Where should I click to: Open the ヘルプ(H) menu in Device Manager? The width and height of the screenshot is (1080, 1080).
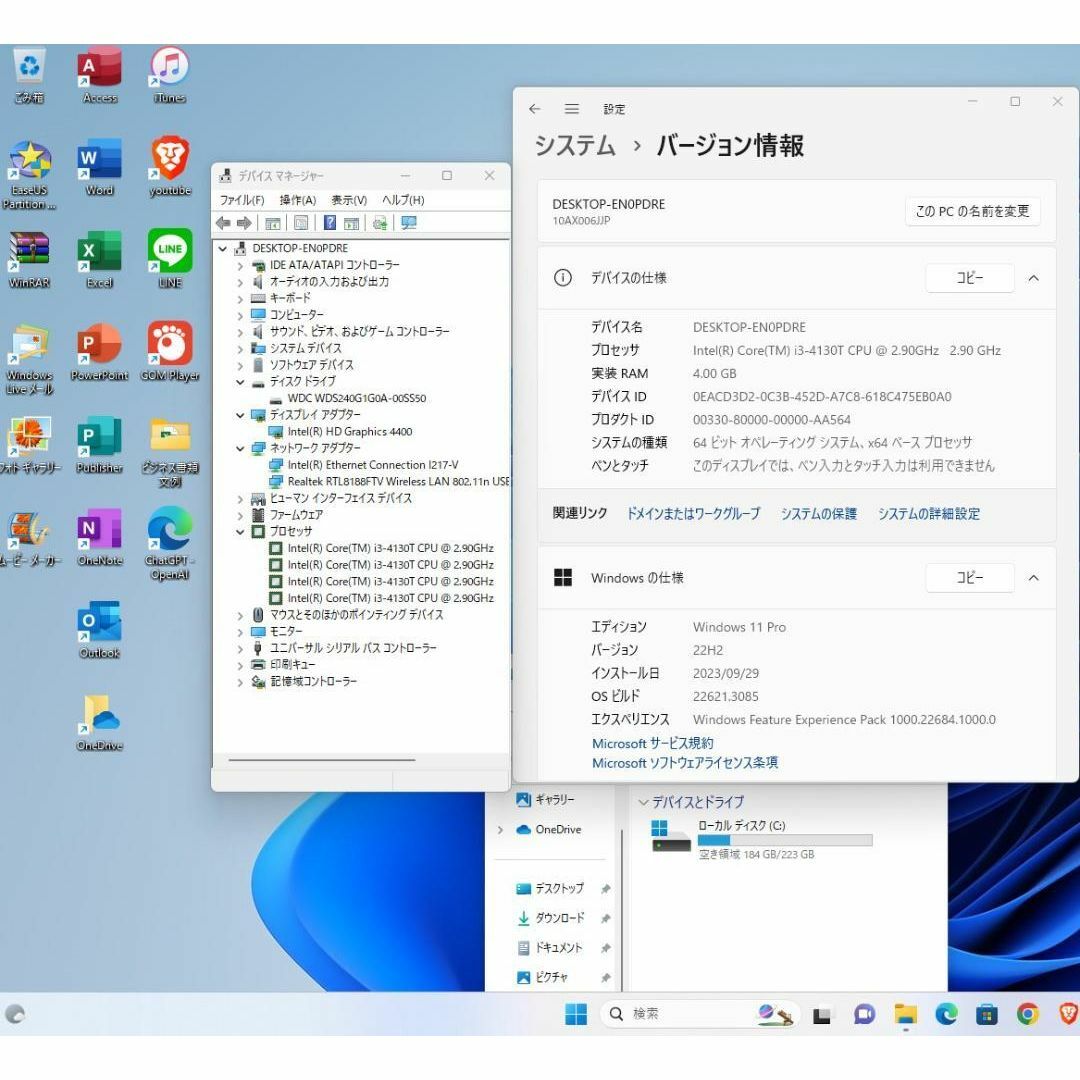point(403,200)
